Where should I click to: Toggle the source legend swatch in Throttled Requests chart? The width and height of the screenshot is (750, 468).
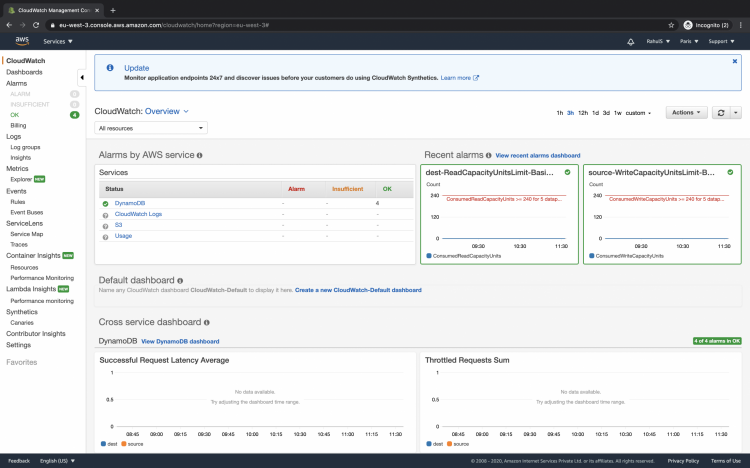coord(449,444)
